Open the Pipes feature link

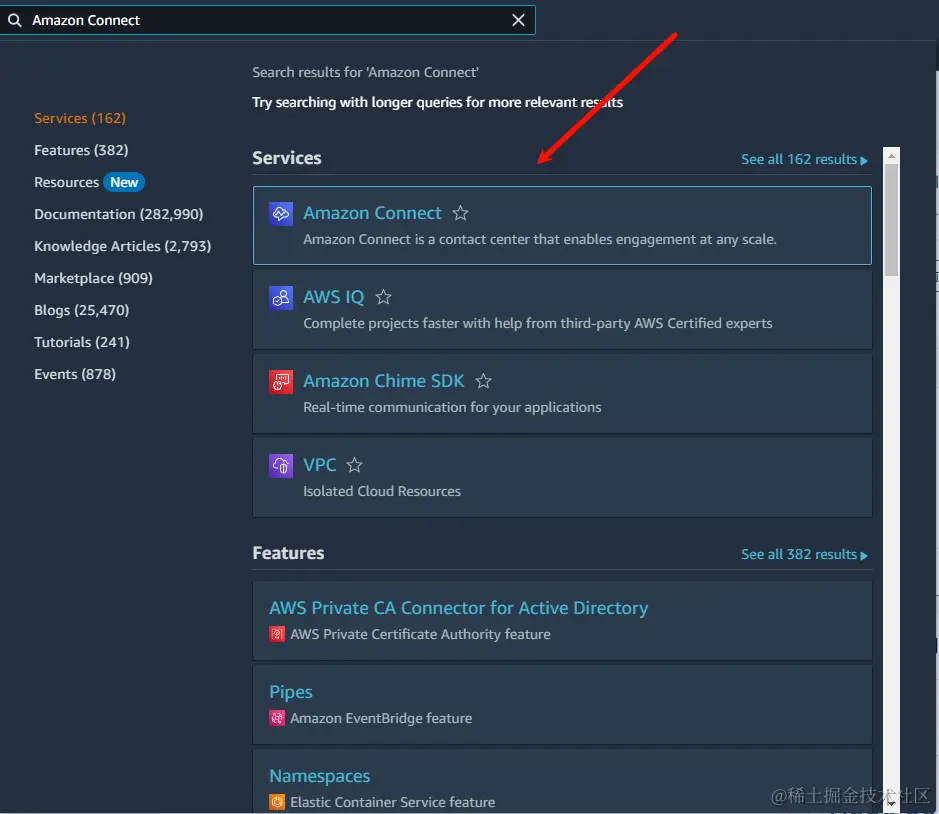(291, 692)
